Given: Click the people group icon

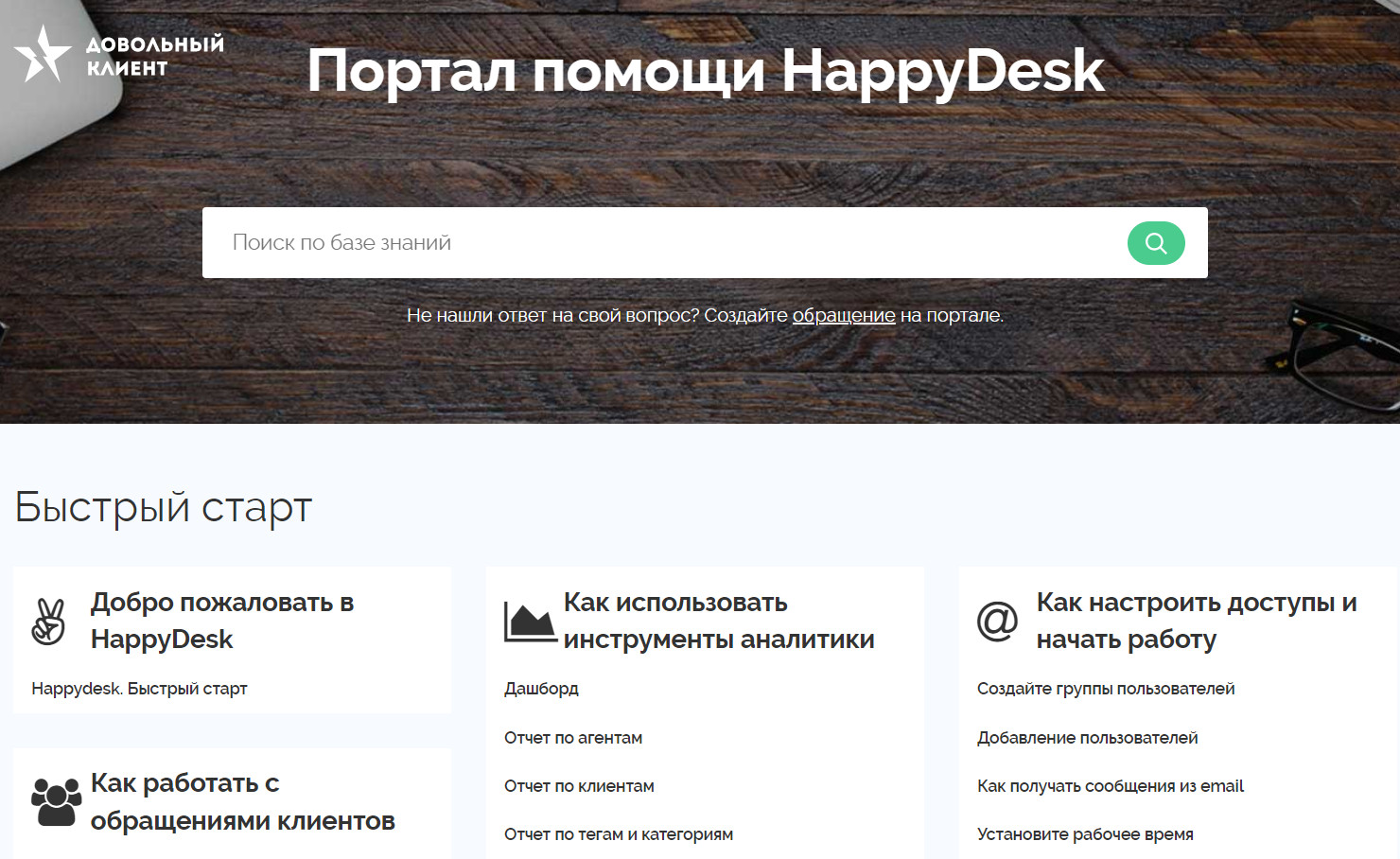Looking at the screenshot, I should (56, 802).
